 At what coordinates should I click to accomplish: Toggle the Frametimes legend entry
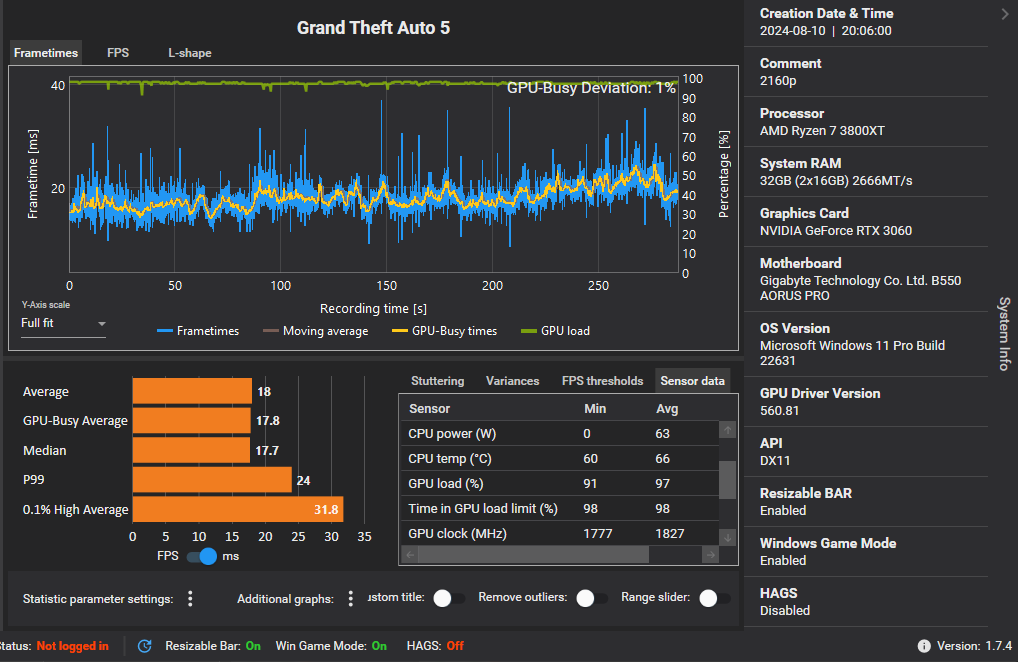pyautogui.click(x=198, y=331)
